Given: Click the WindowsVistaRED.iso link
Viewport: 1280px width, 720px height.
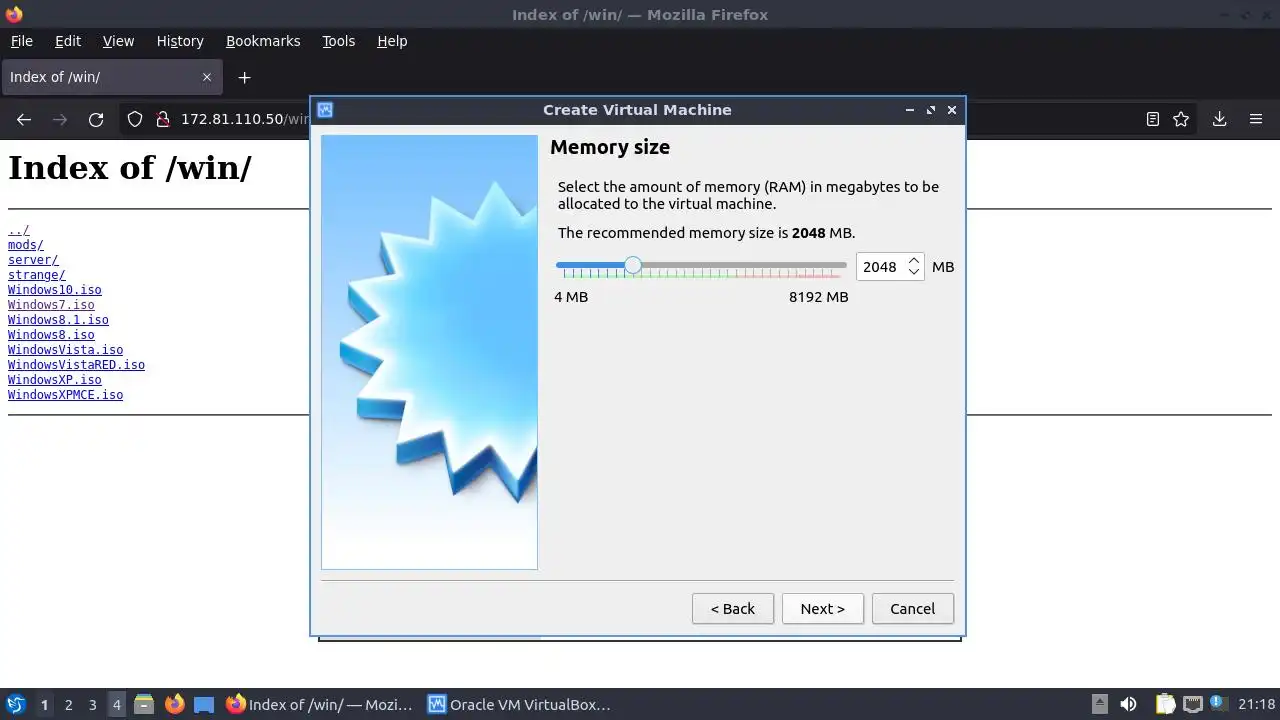Looking at the screenshot, I should 76,365.
